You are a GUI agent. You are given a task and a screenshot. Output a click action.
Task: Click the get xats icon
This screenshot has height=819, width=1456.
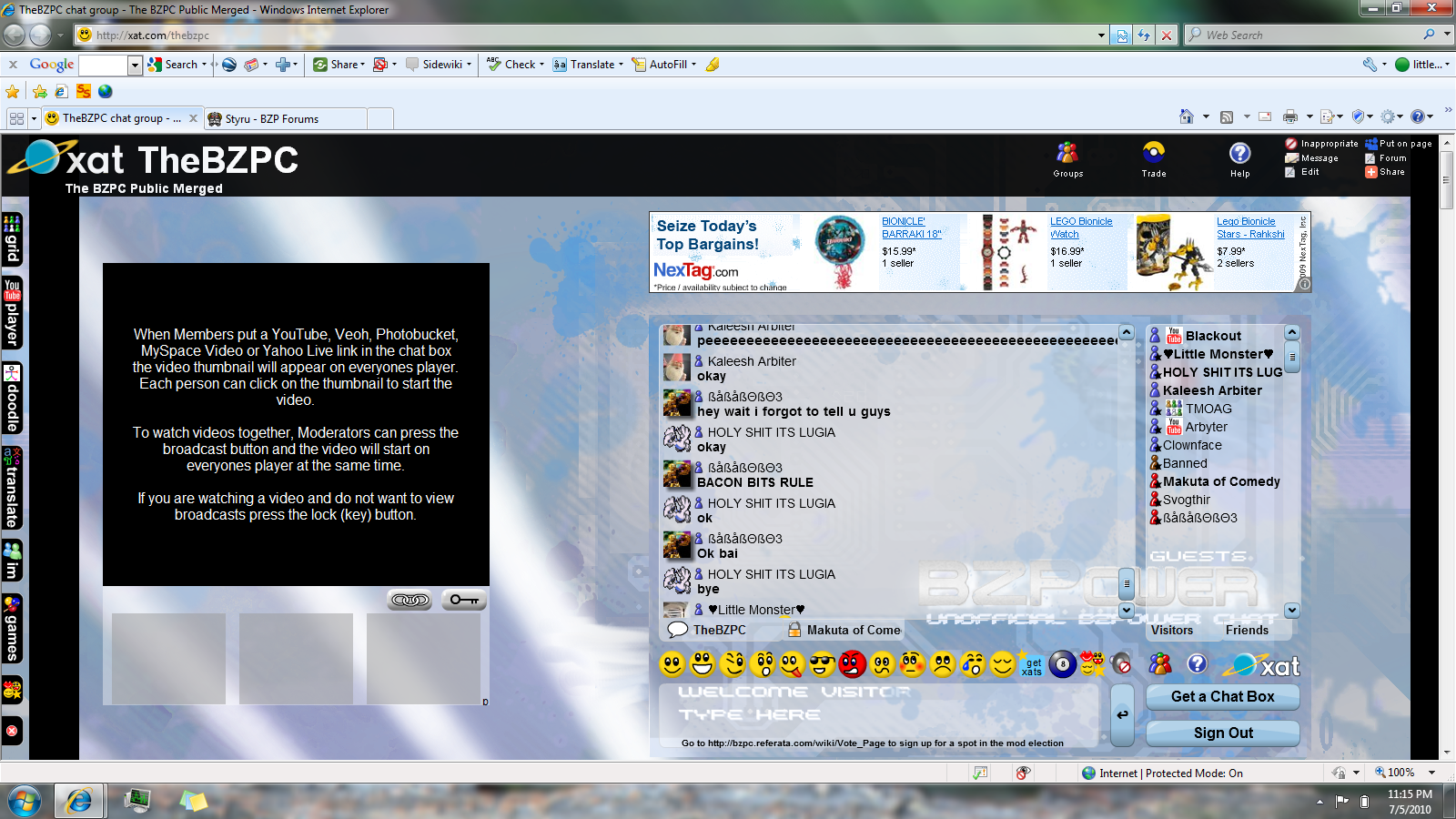pyautogui.click(x=1032, y=666)
